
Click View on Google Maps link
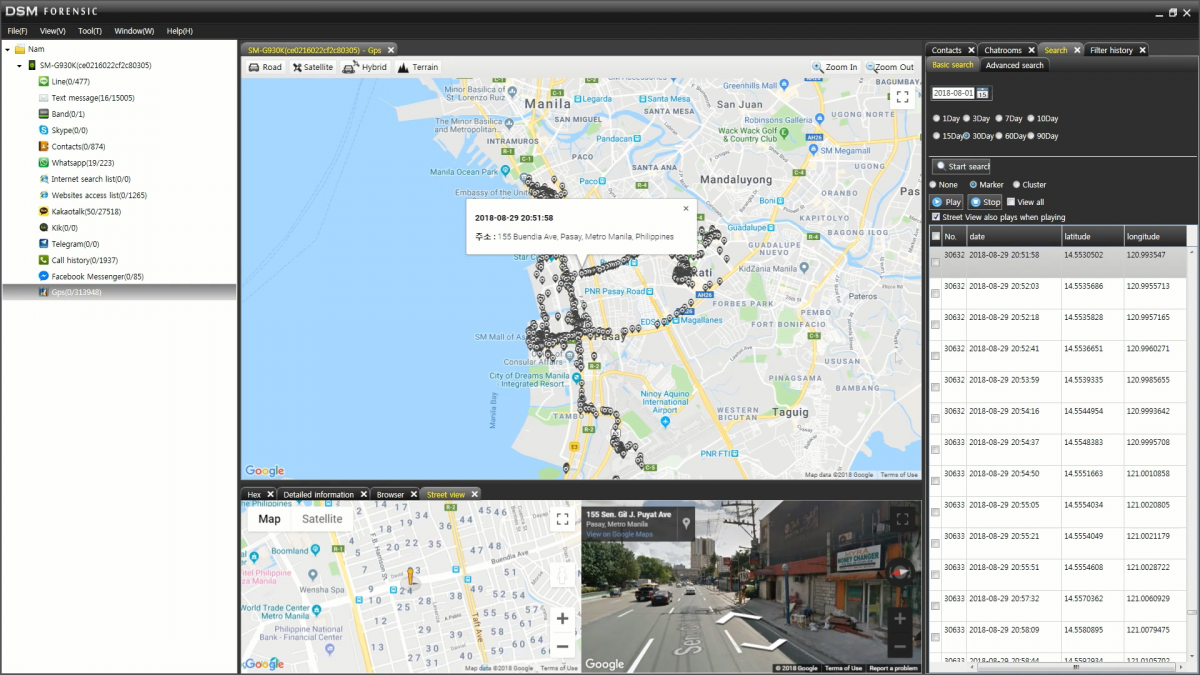point(619,534)
